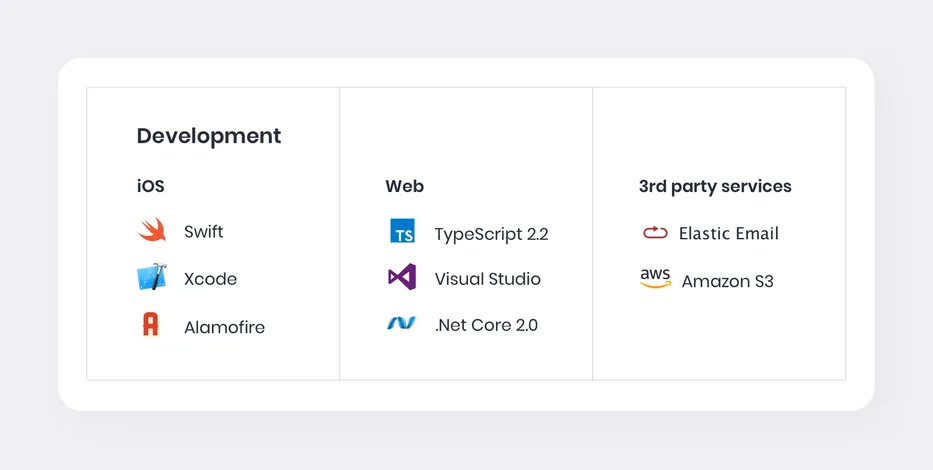
Task: Click the iOS section heading
Action: [x=150, y=186]
